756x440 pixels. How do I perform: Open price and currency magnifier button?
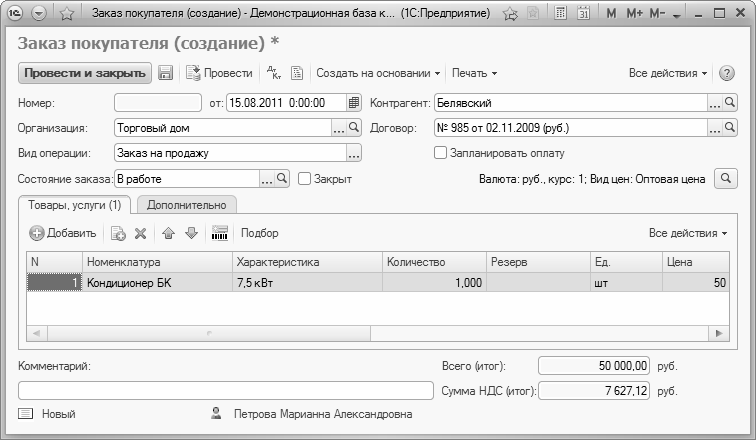pyautogui.click(x=725, y=179)
